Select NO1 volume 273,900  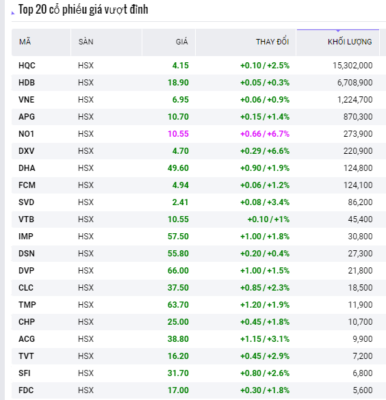358,134
